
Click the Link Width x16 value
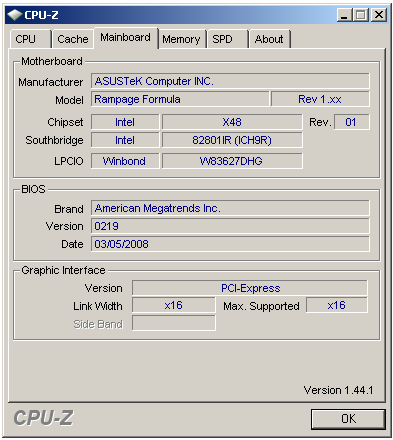click(x=174, y=305)
